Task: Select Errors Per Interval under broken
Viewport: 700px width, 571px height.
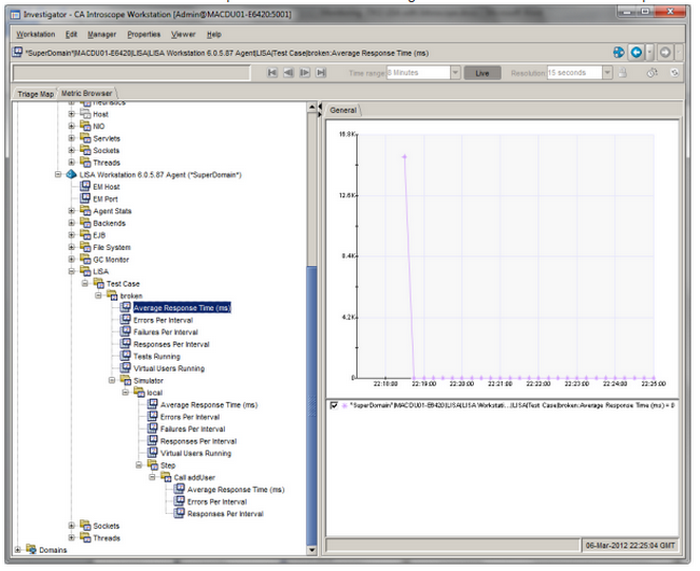Action: [161, 319]
